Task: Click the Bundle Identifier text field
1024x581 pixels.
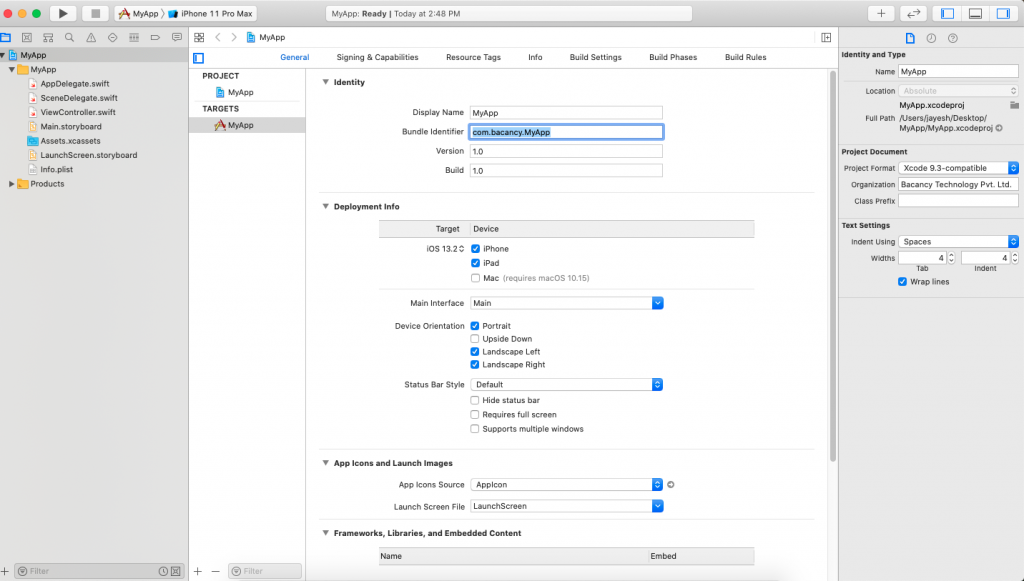Action: click(x=565, y=131)
